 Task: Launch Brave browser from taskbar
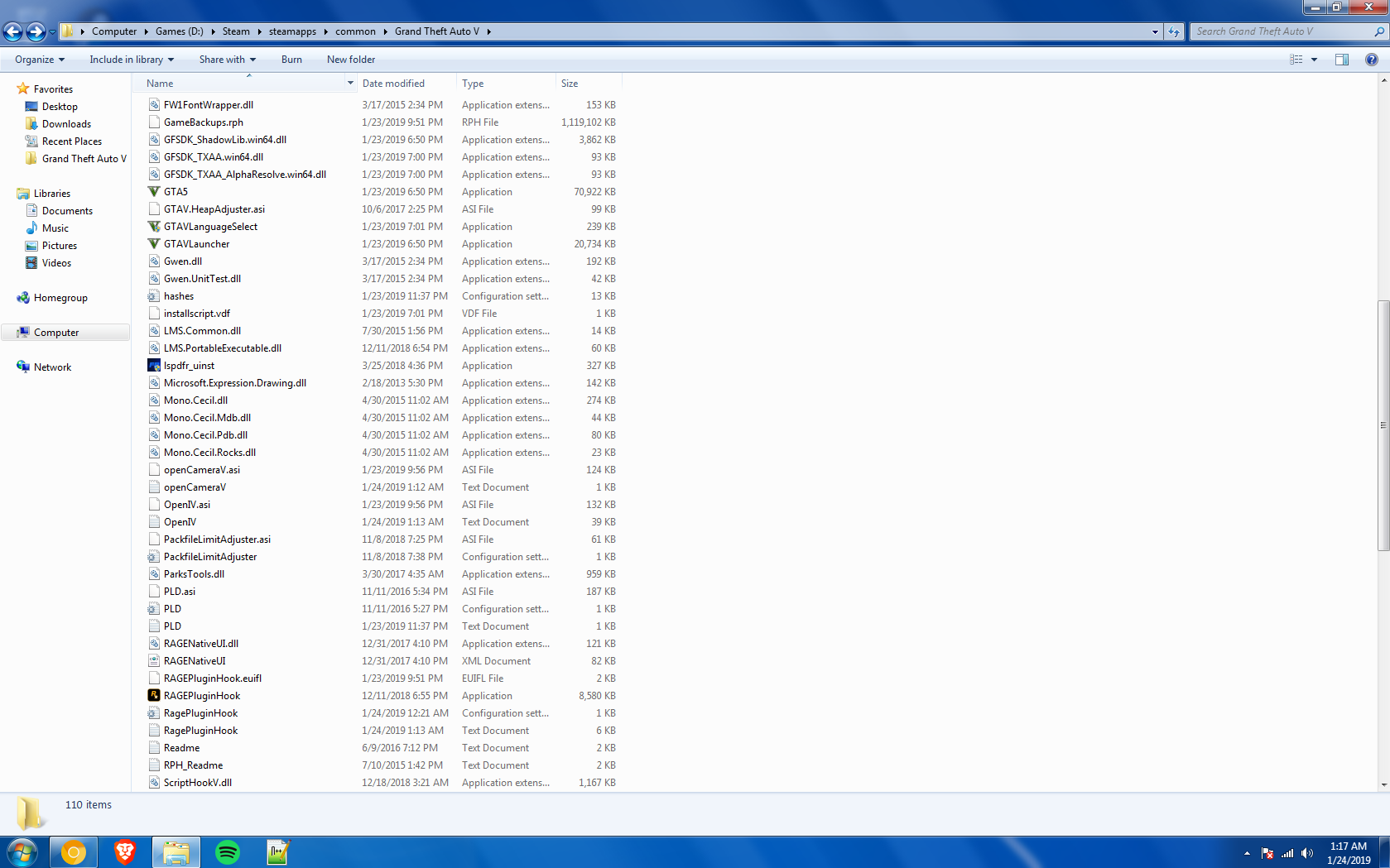[x=125, y=852]
